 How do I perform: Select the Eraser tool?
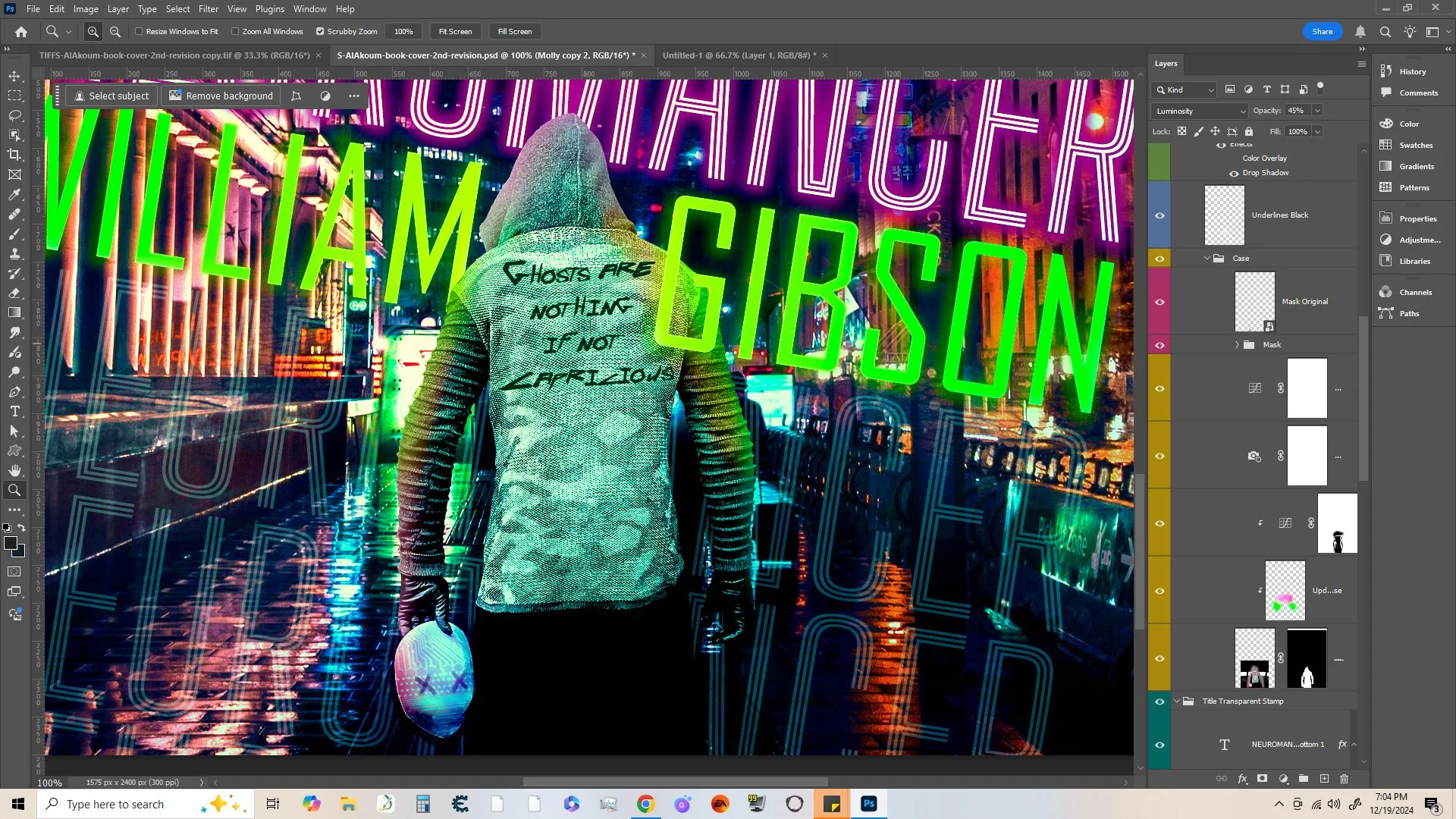point(14,293)
